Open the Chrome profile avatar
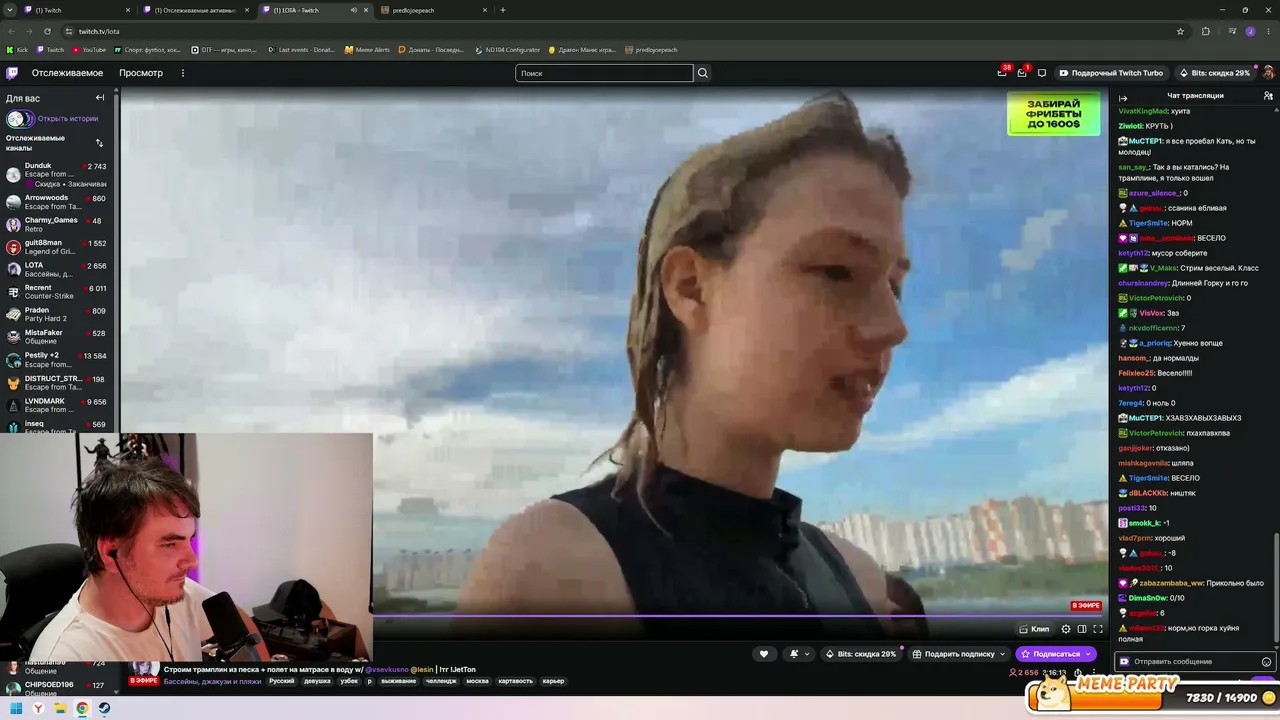The width and height of the screenshot is (1280, 720). pyautogui.click(x=1250, y=31)
